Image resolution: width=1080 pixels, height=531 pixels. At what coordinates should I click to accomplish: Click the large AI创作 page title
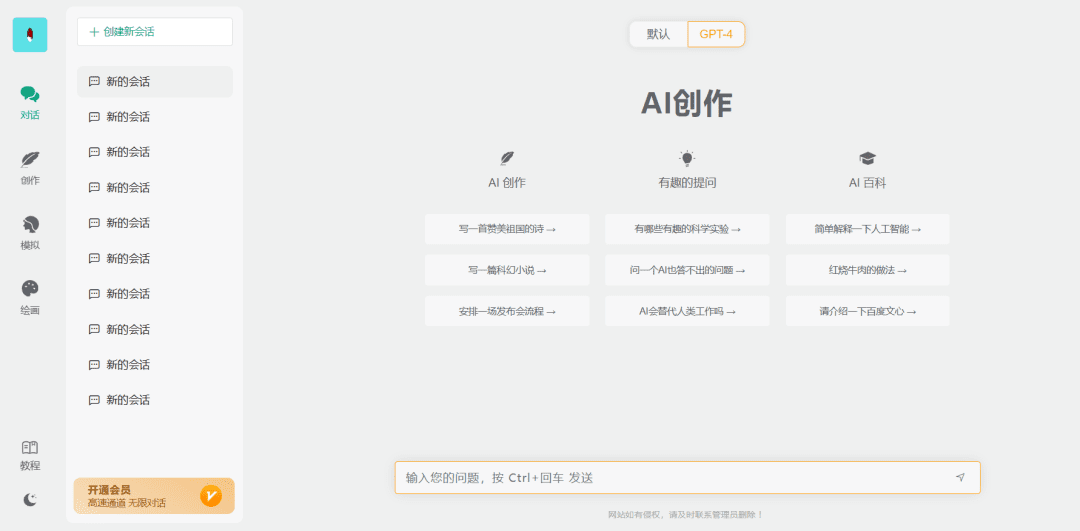687,104
